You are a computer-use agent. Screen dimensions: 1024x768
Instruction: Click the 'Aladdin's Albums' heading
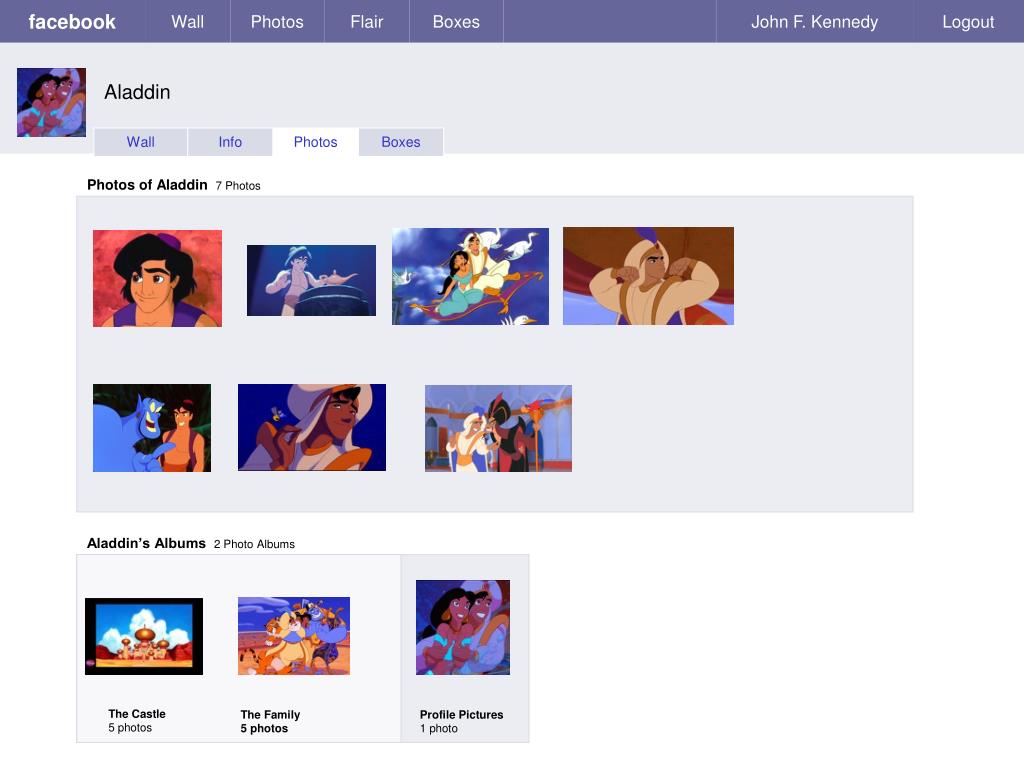[x=146, y=543]
